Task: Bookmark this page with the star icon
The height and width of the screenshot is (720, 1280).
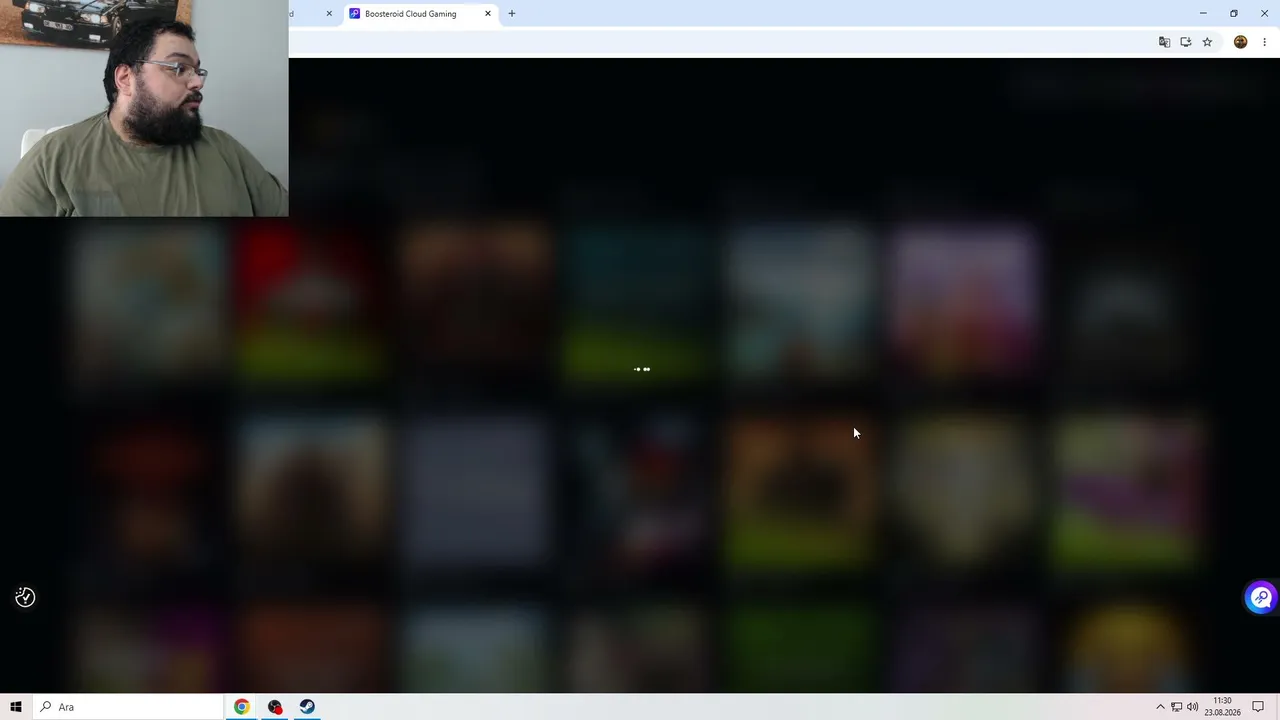Action: 1207,42
